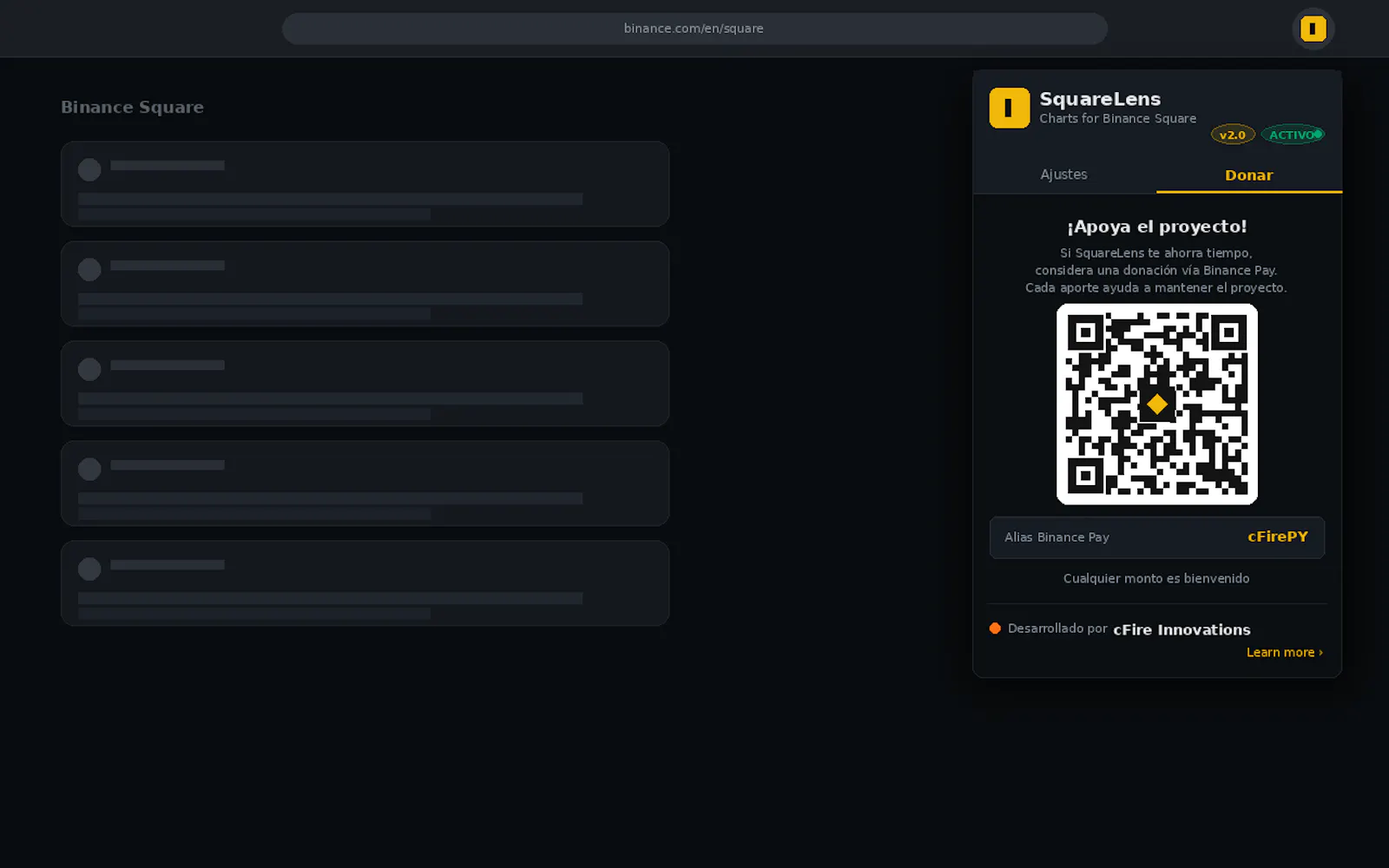
Task: Click the cFire Innovations developer name
Action: [x=1182, y=629]
